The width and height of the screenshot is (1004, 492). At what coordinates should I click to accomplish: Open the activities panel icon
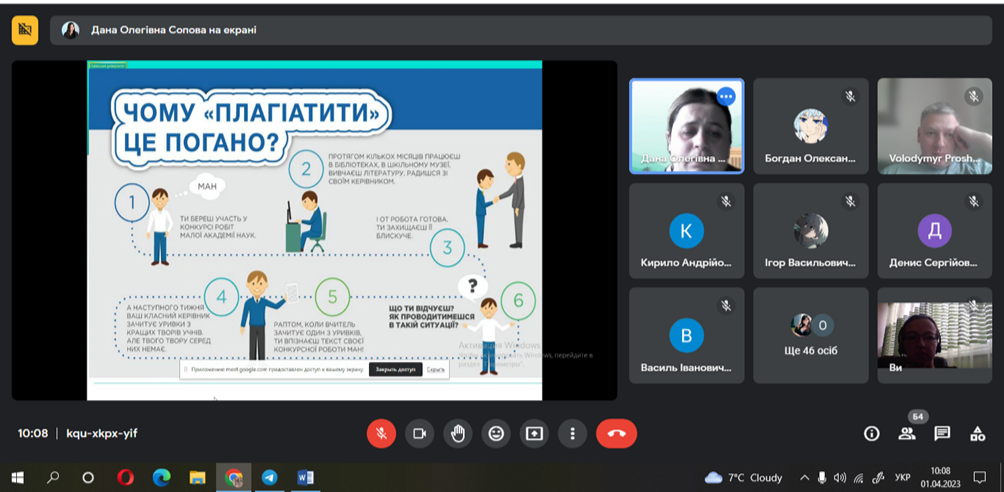pyautogui.click(x=977, y=433)
